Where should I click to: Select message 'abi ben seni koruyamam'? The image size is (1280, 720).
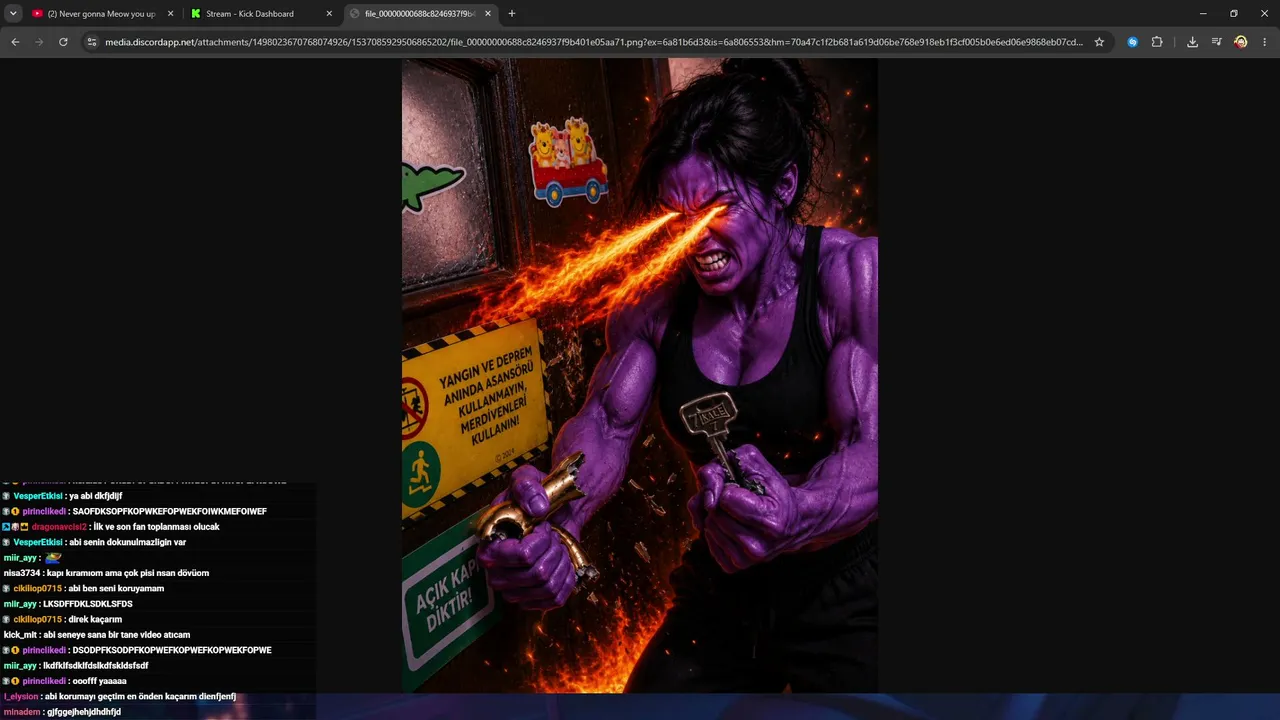pyautogui.click(x=116, y=589)
